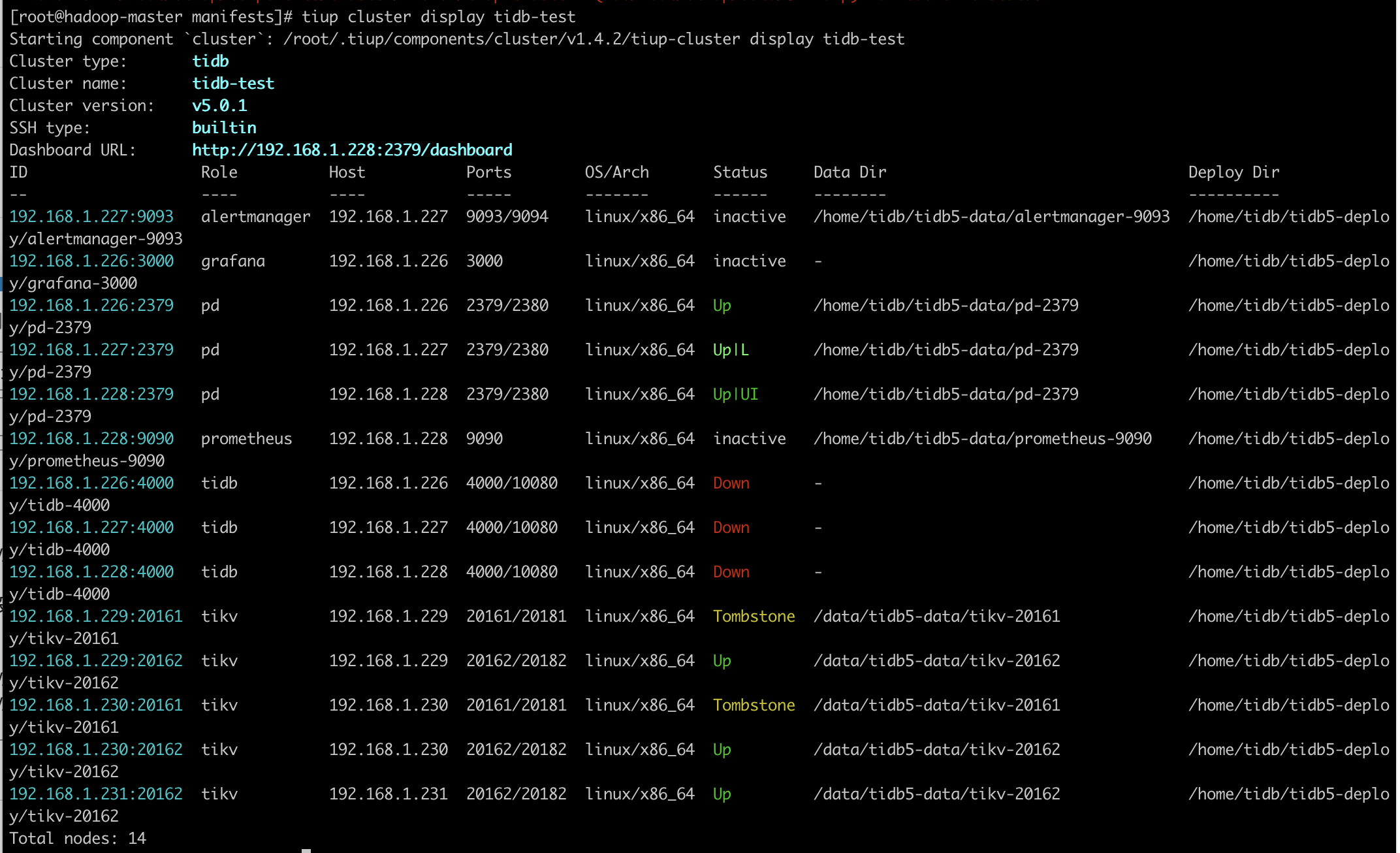Select the Up|L status text
The height and width of the screenshot is (853, 1400).
pyautogui.click(x=731, y=349)
